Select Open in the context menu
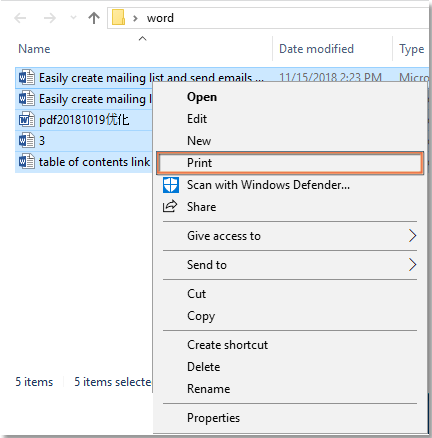 tap(290, 97)
